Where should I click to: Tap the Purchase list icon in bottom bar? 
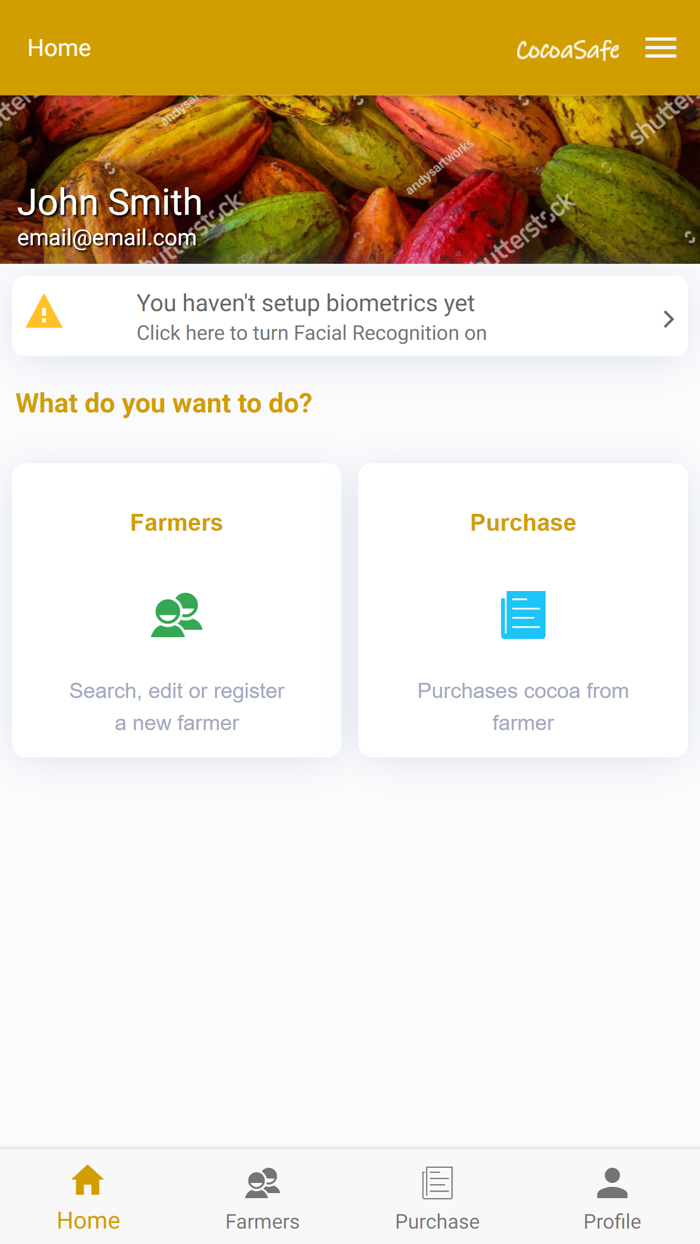pos(437,1183)
